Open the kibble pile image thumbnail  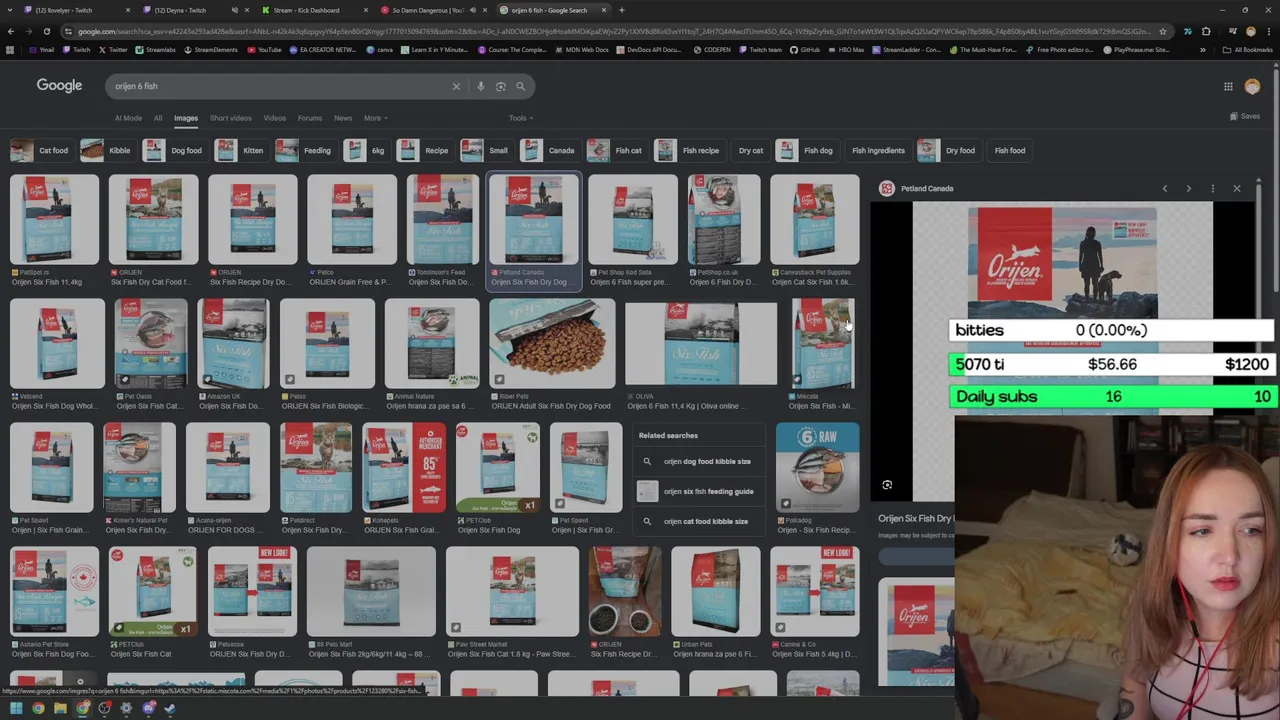[552, 343]
